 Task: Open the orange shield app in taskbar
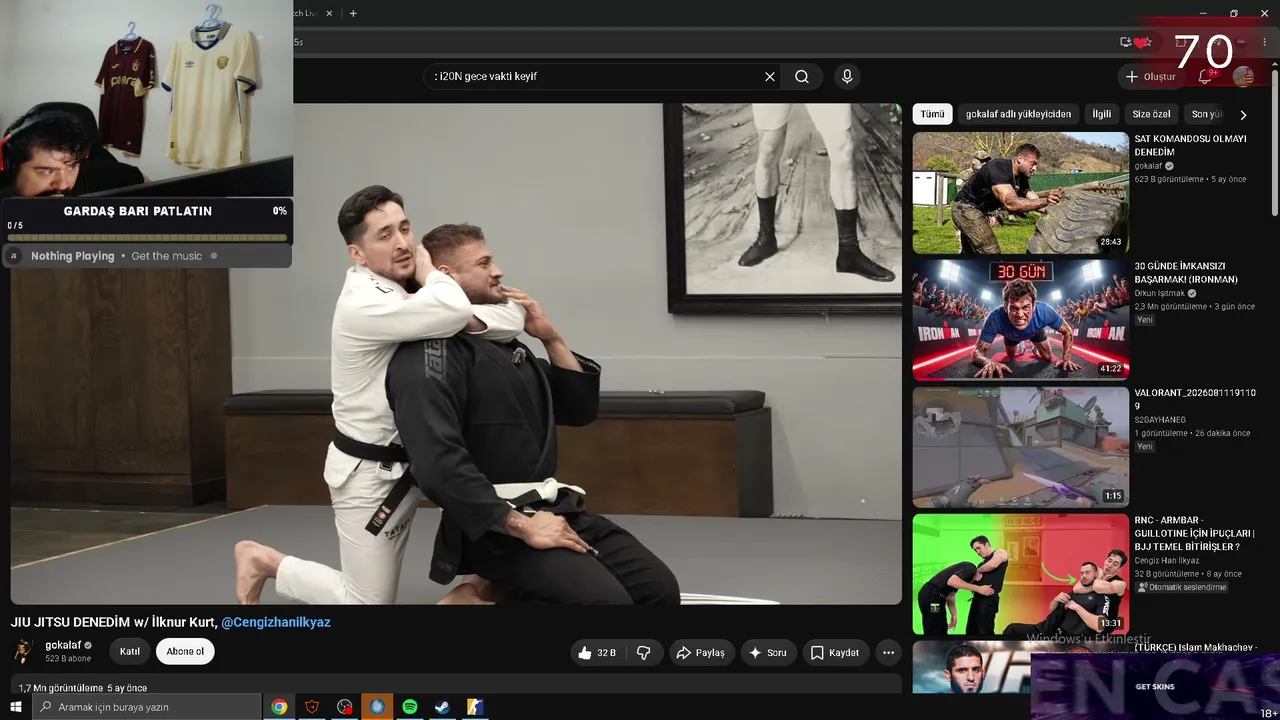pos(312,707)
